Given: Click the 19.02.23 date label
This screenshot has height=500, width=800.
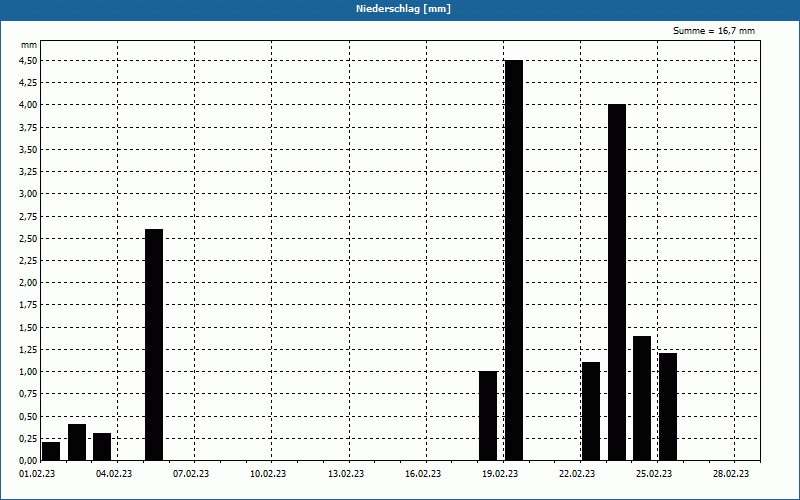Looking at the screenshot, I should [500, 474].
